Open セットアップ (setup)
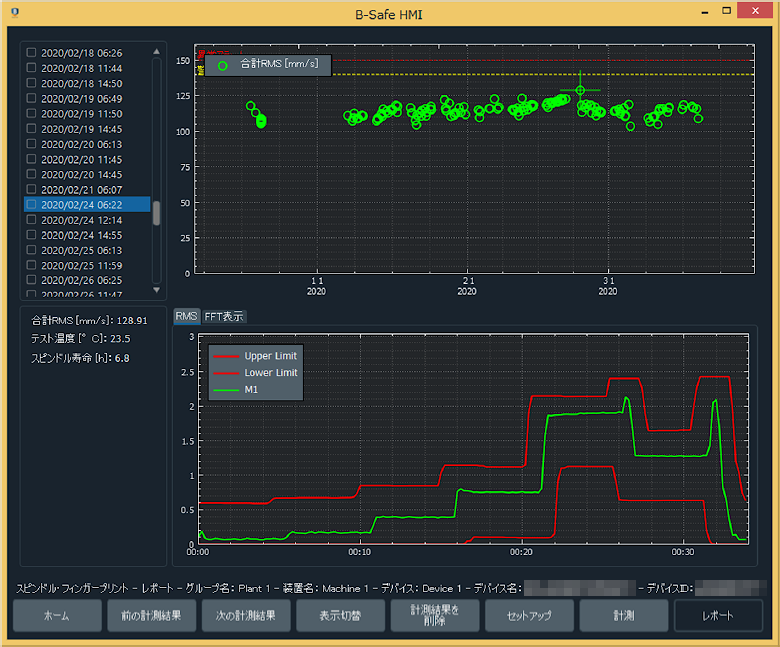 click(529, 616)
